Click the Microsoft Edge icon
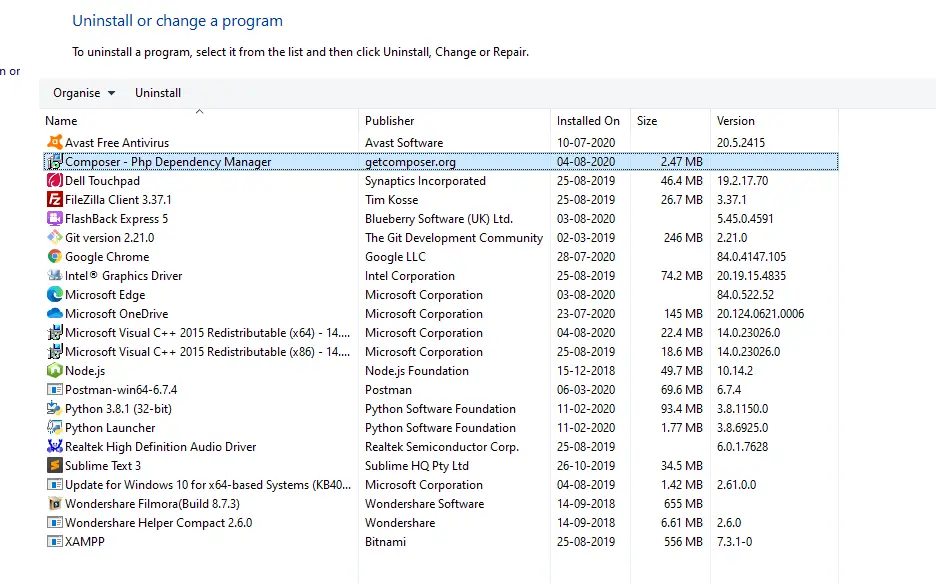Screen dimensions: 936x584 click(x=55, y=294)
